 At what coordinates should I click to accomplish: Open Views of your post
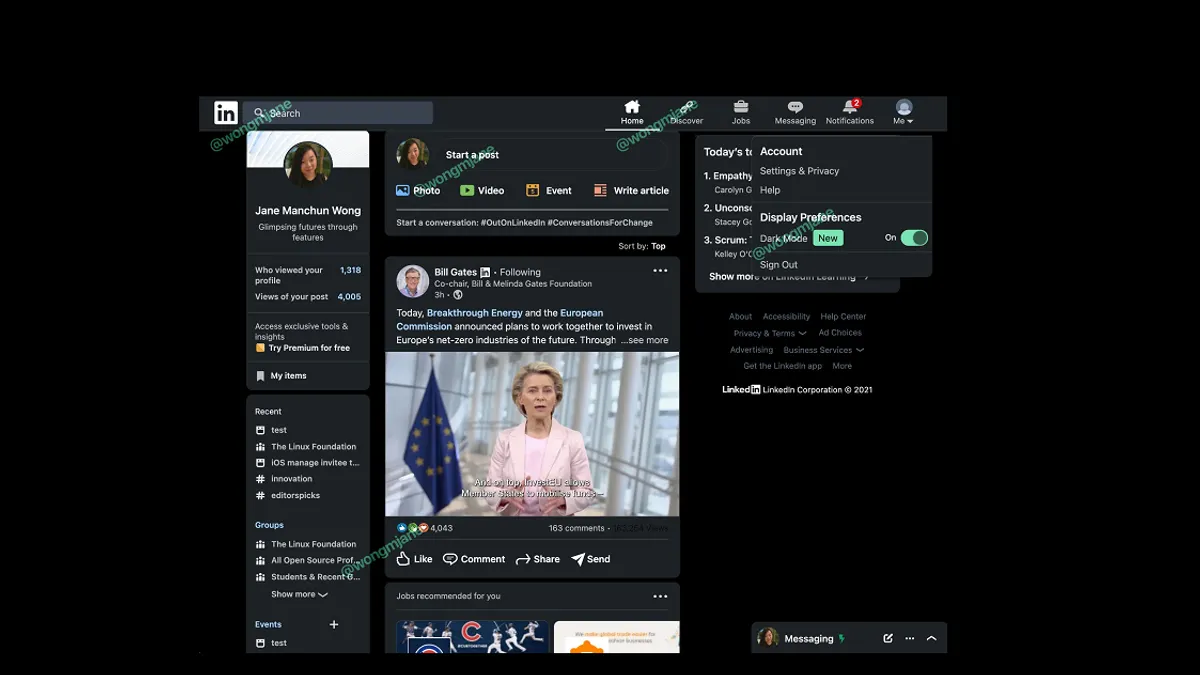pyautogui.click(x=308, y=297)
